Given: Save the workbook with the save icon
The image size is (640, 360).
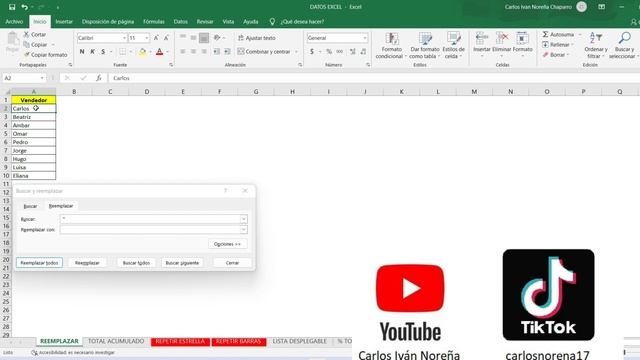Looking at the screenshot, I should coord(12,7).
